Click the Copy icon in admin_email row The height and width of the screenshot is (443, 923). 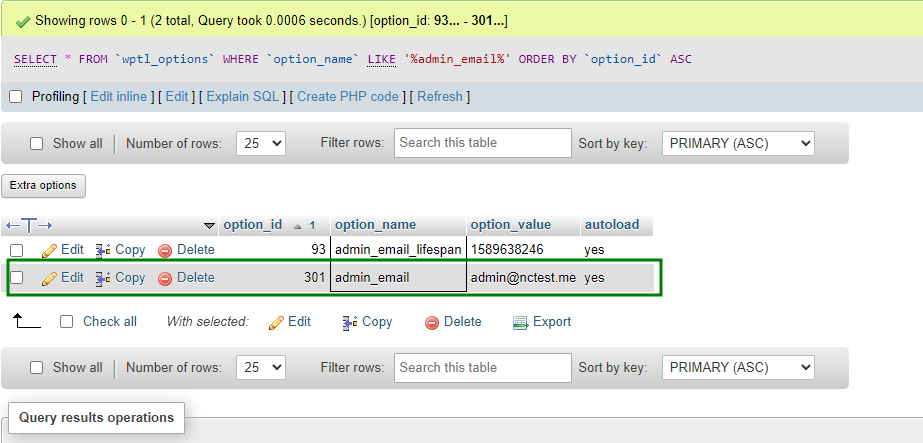[x=103, y=278]
